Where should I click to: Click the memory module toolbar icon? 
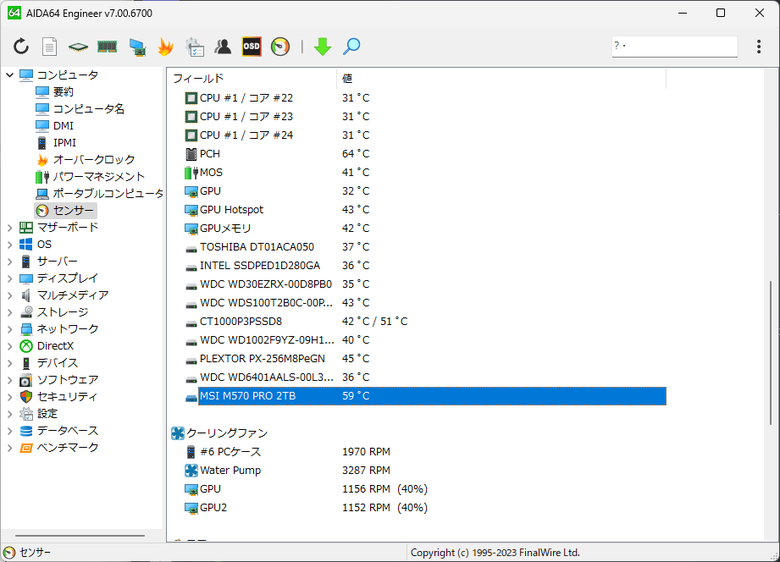click(107, 47)
